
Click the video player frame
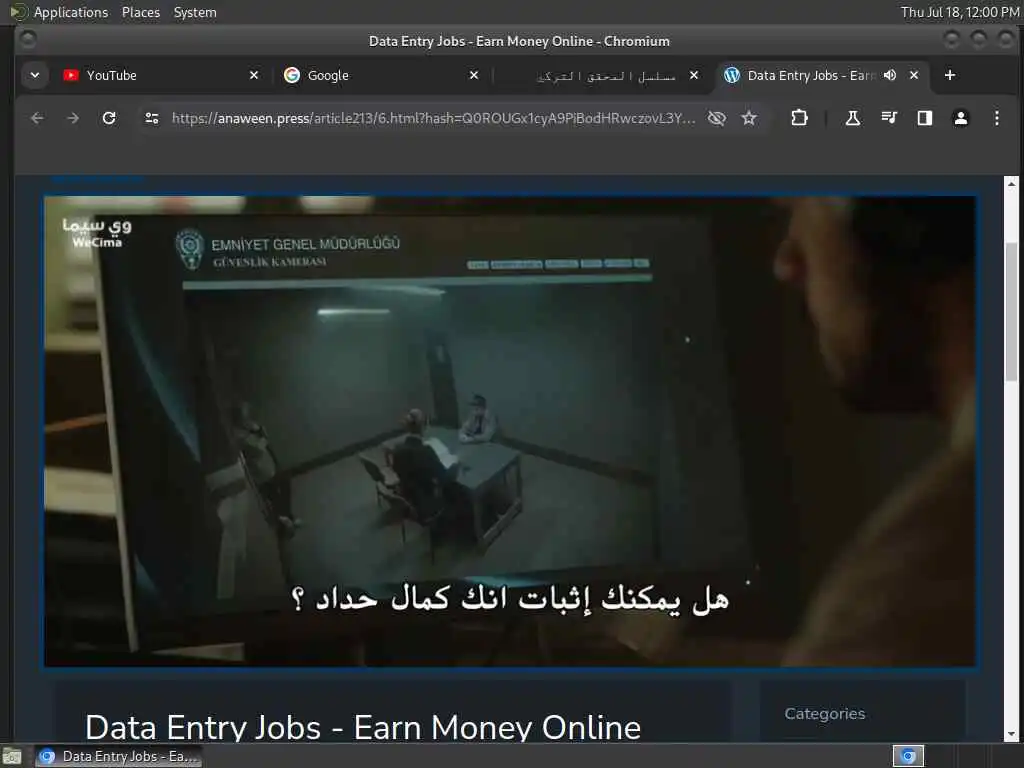(x=511, y=432)
